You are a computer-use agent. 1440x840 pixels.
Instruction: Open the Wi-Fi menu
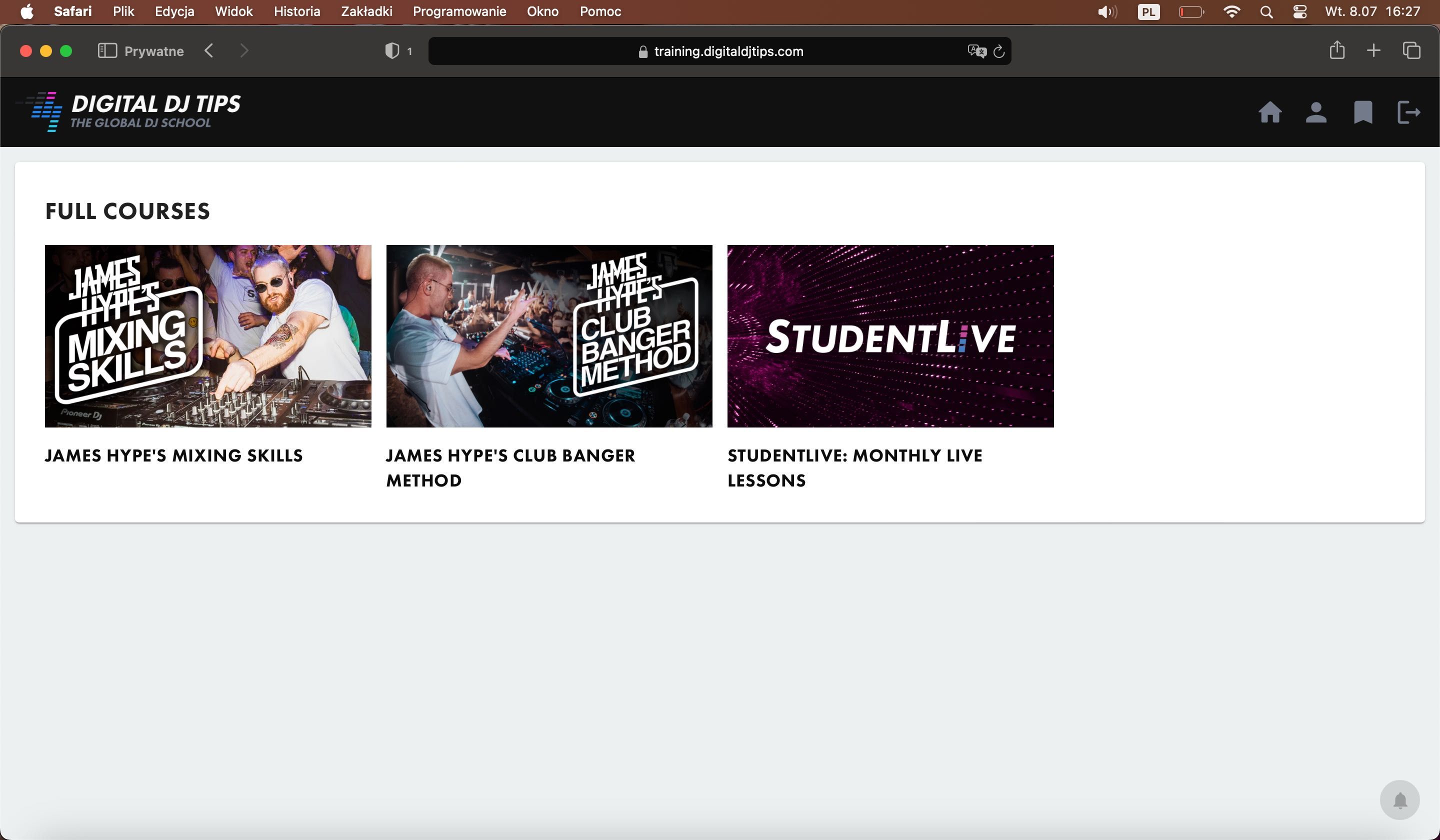1231,11
